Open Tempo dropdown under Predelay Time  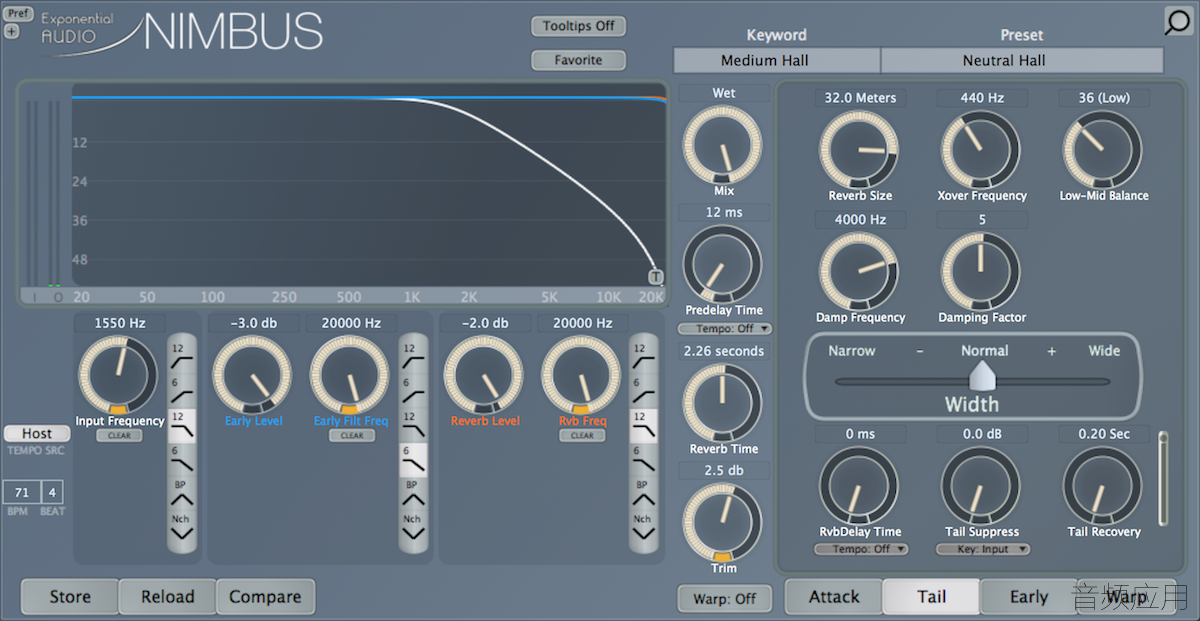coord(725,328)
